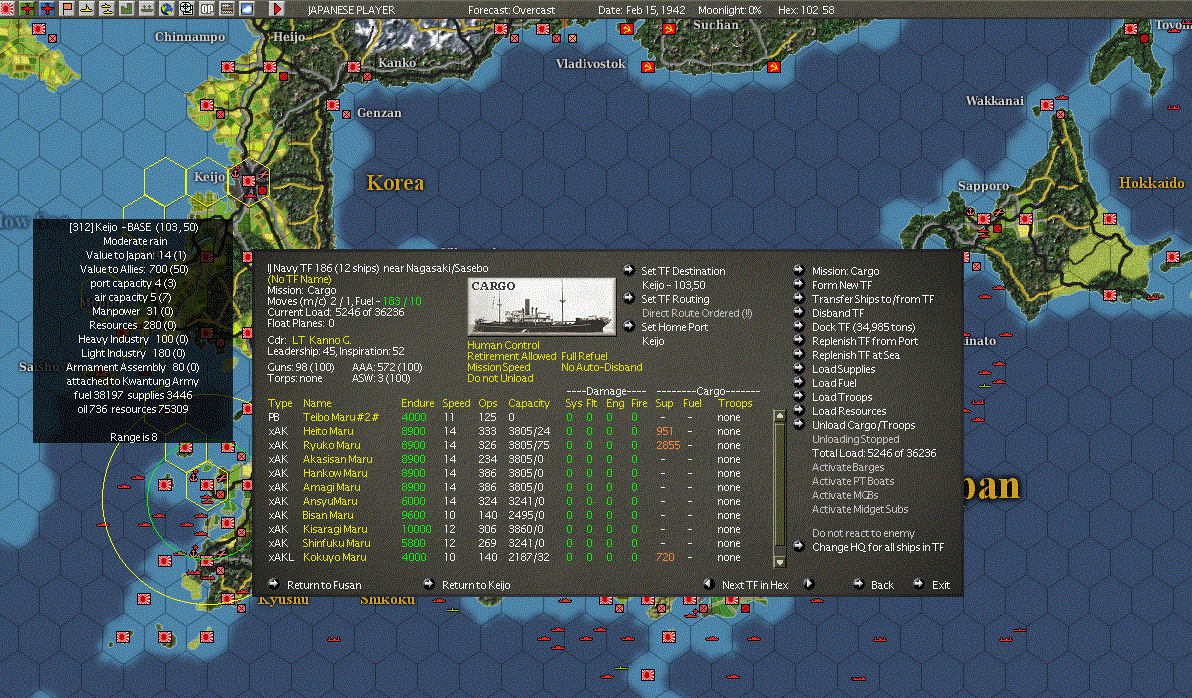Image resolution: width=1192 pixels, height=698 pixels.
Task: Click the two yellow ships toolbar icon
Action: tap(106, 8)
